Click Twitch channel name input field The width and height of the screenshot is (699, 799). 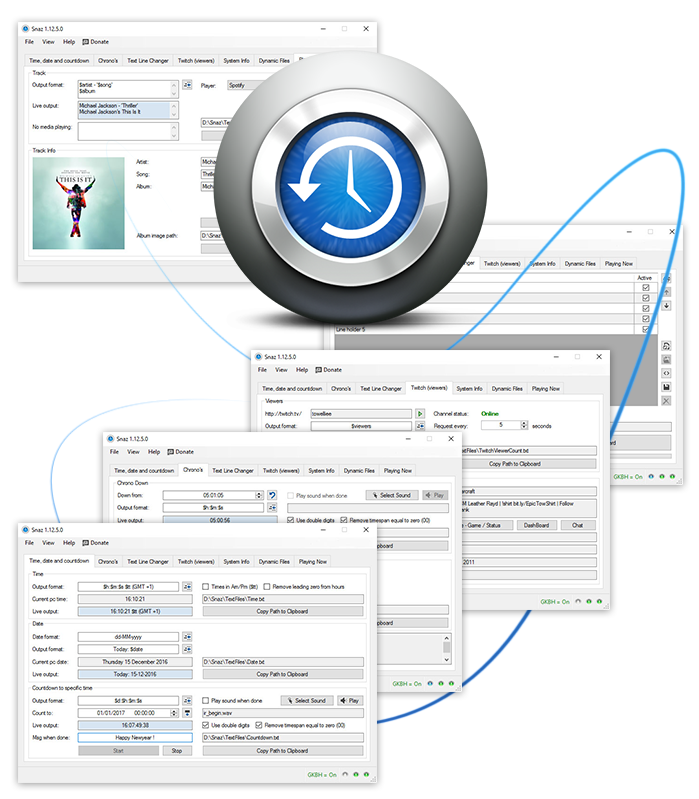tap(361, 414)
